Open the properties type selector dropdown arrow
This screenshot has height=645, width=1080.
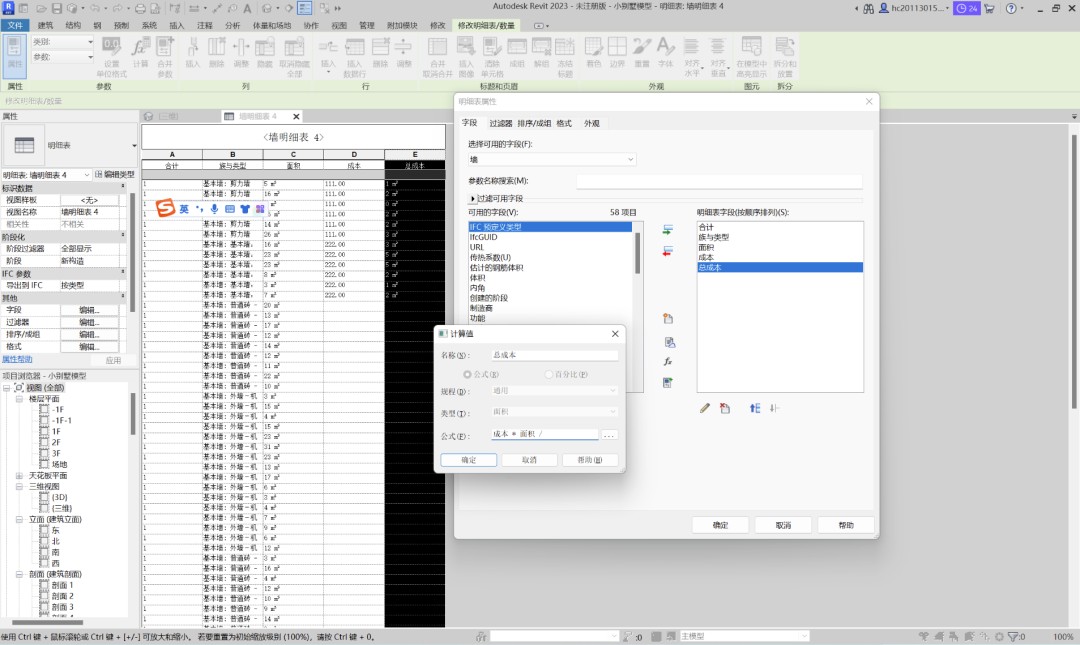click(x=134, y=145)
